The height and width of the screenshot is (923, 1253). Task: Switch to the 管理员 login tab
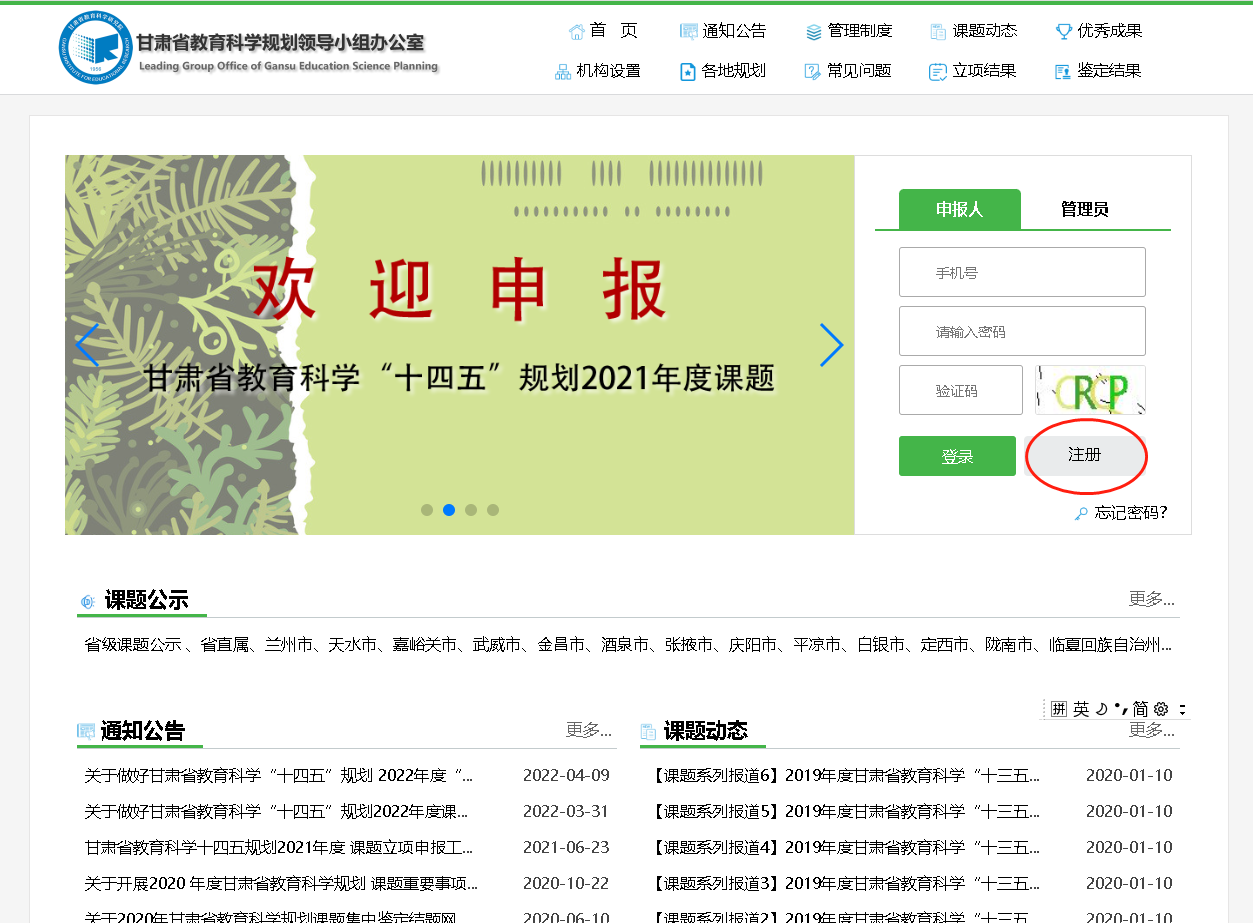(x=1084, y=209)
